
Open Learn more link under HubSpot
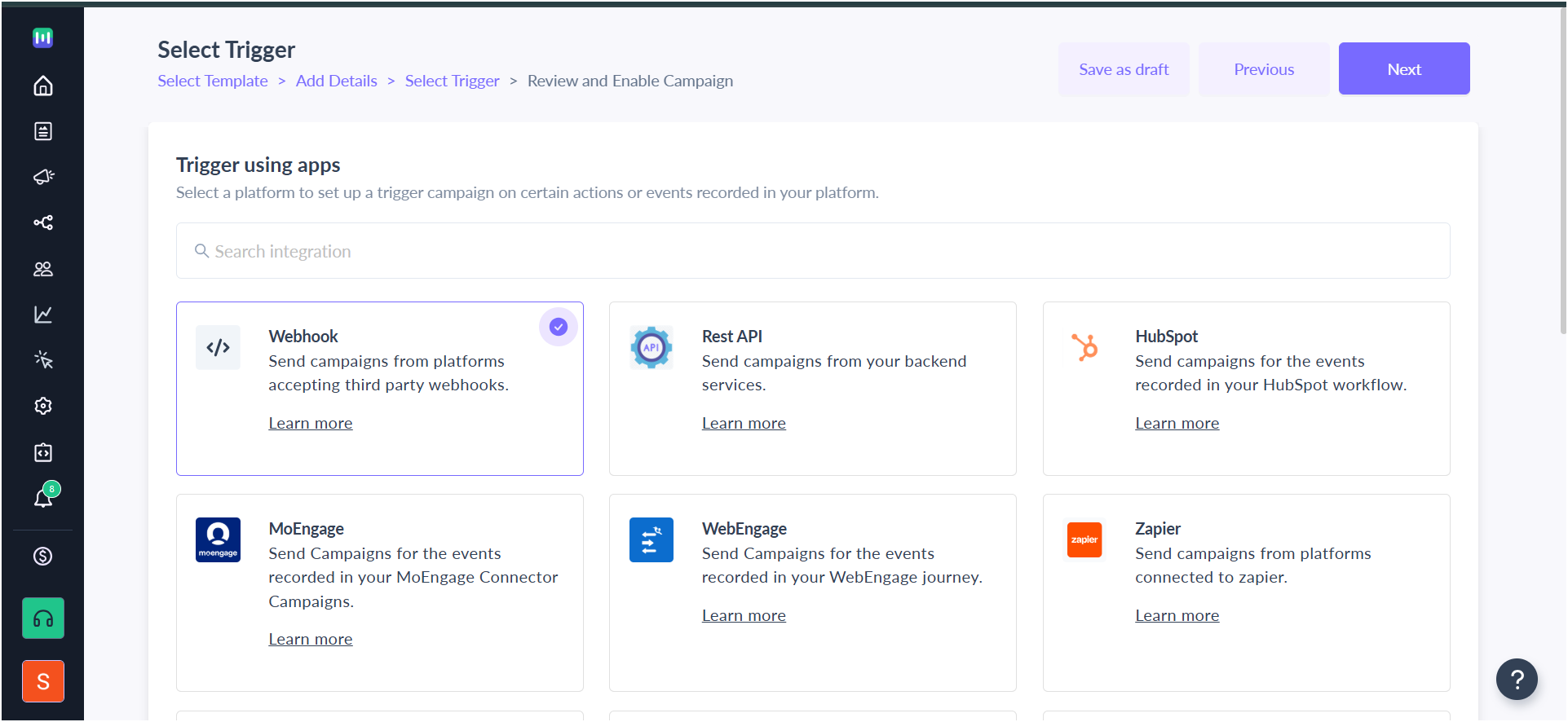point(1177,423)
